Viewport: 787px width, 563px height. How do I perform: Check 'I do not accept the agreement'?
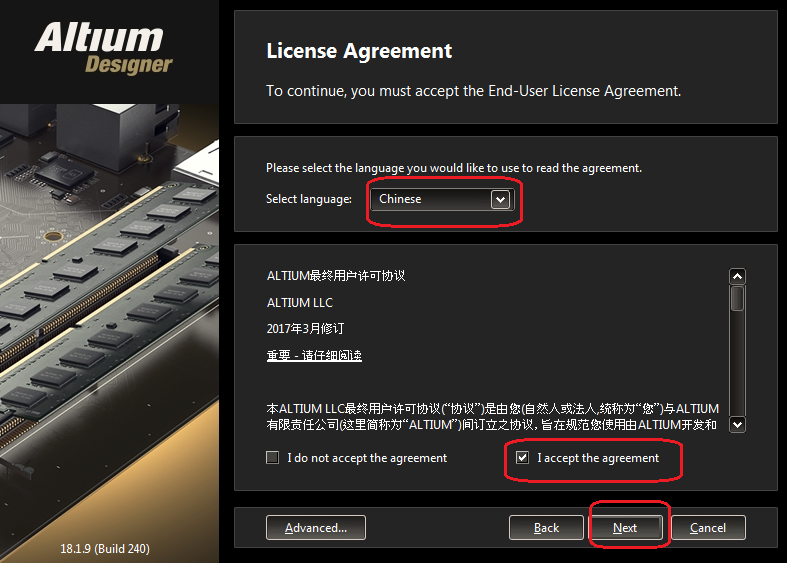[x=273, y=458]
